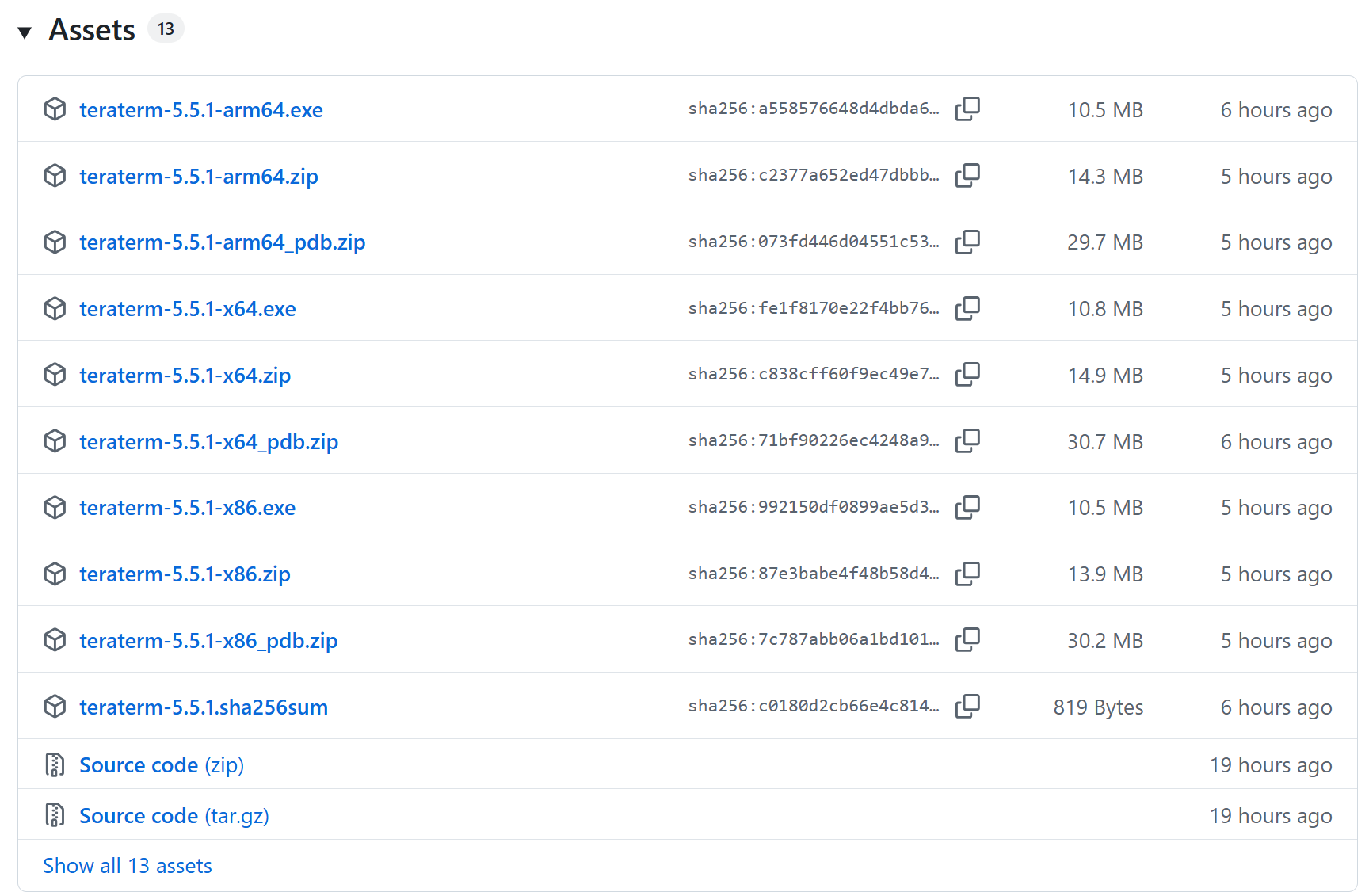Viewport: 1369px width, 896px height.
Task: Copy SHA256 hash for teraterm-5.5.1-x86.exe
Action: (x=967, y=507)
